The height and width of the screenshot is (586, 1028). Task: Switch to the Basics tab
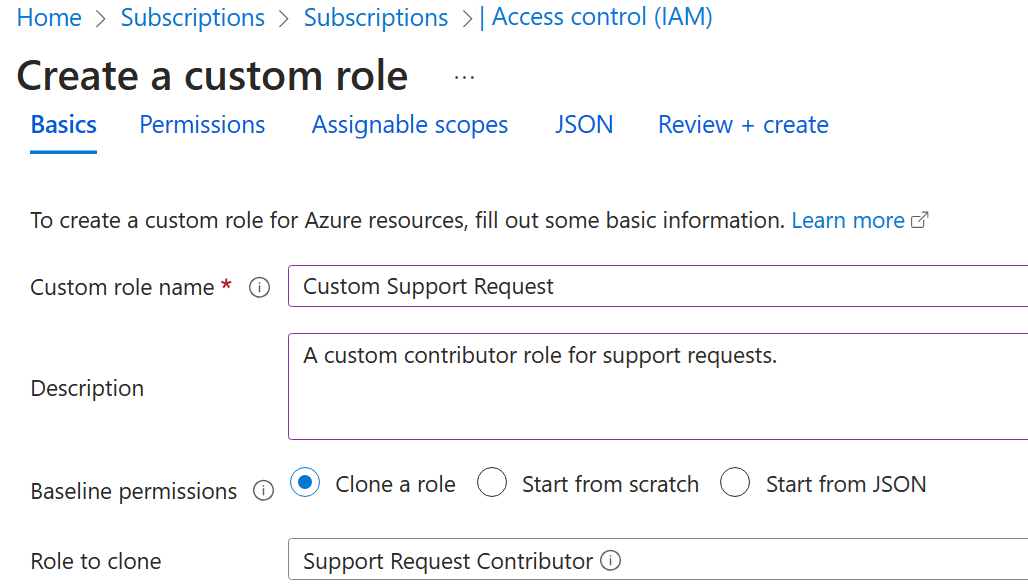(x=64, y=125)
